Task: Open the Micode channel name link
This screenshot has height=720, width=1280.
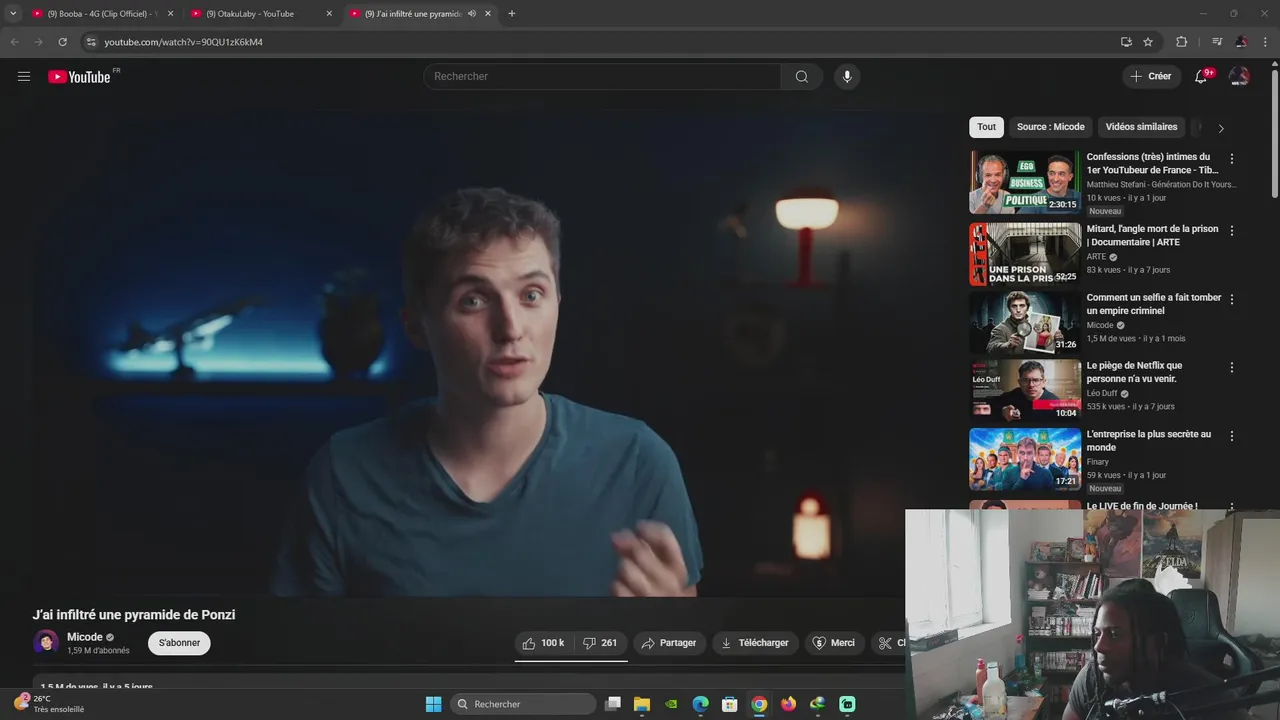Action: click(85, 637)
